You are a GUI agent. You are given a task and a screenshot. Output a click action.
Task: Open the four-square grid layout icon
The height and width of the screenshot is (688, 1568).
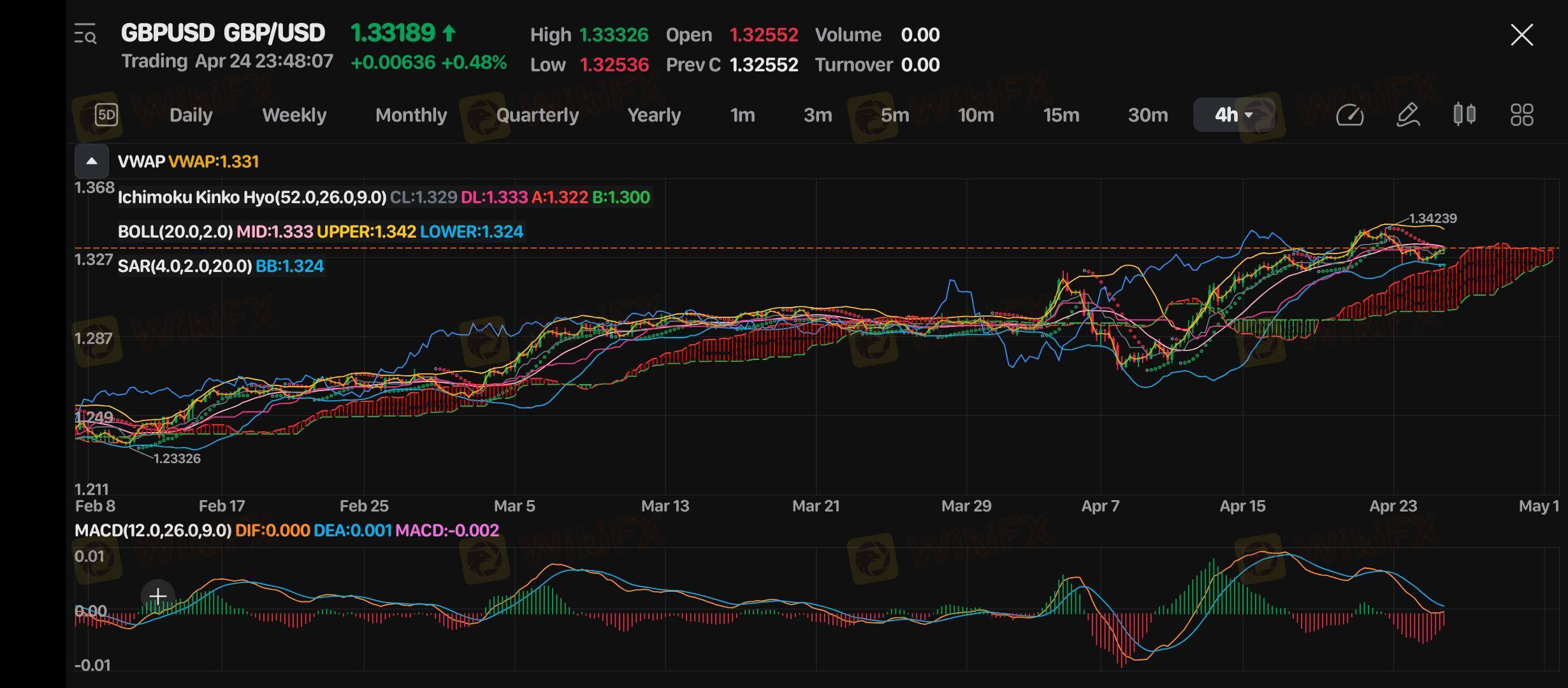[1521, 115]
